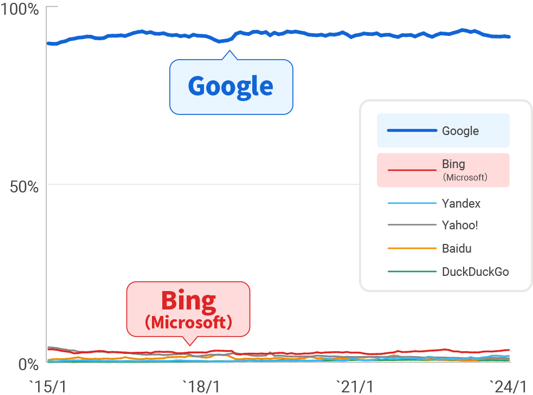Screen dimensions: 533x395
Task: Click the Bing (Microsoft) legend entry
Action: 443,170
